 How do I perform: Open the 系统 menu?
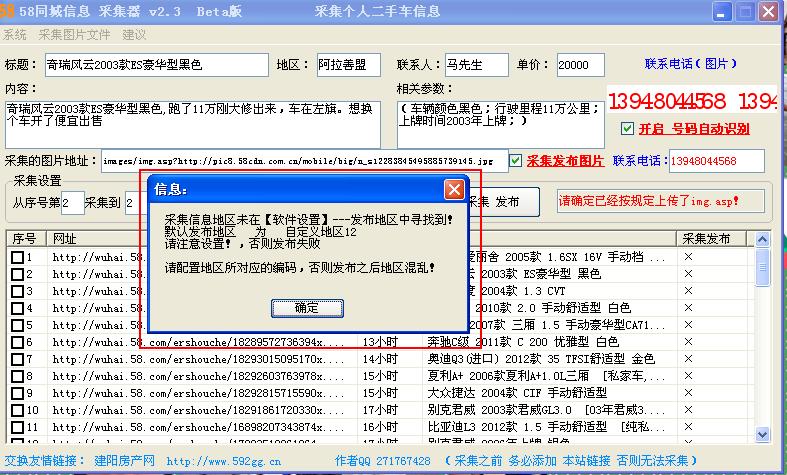(x=15, y=34)
